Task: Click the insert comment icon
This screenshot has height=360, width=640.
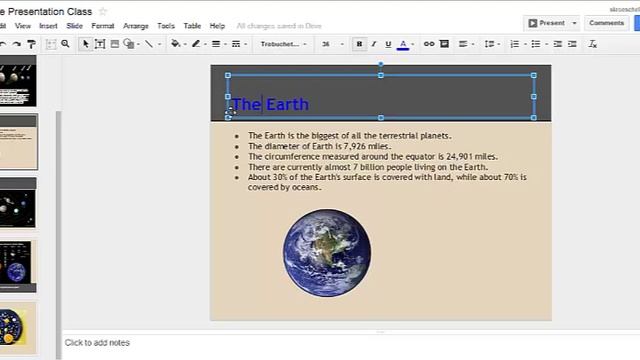Action: [444, 44]
